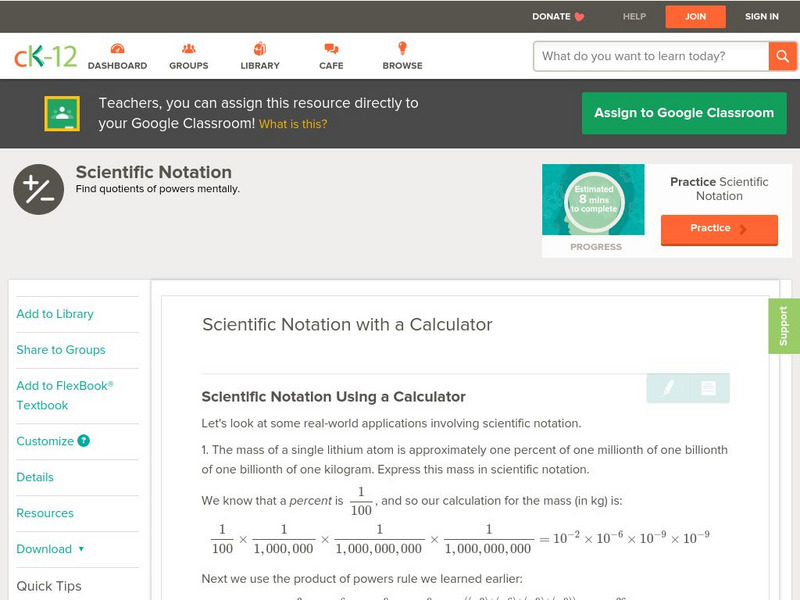Start the orange Practice button
Screen dimensions: 800x600
pos(719,229)
